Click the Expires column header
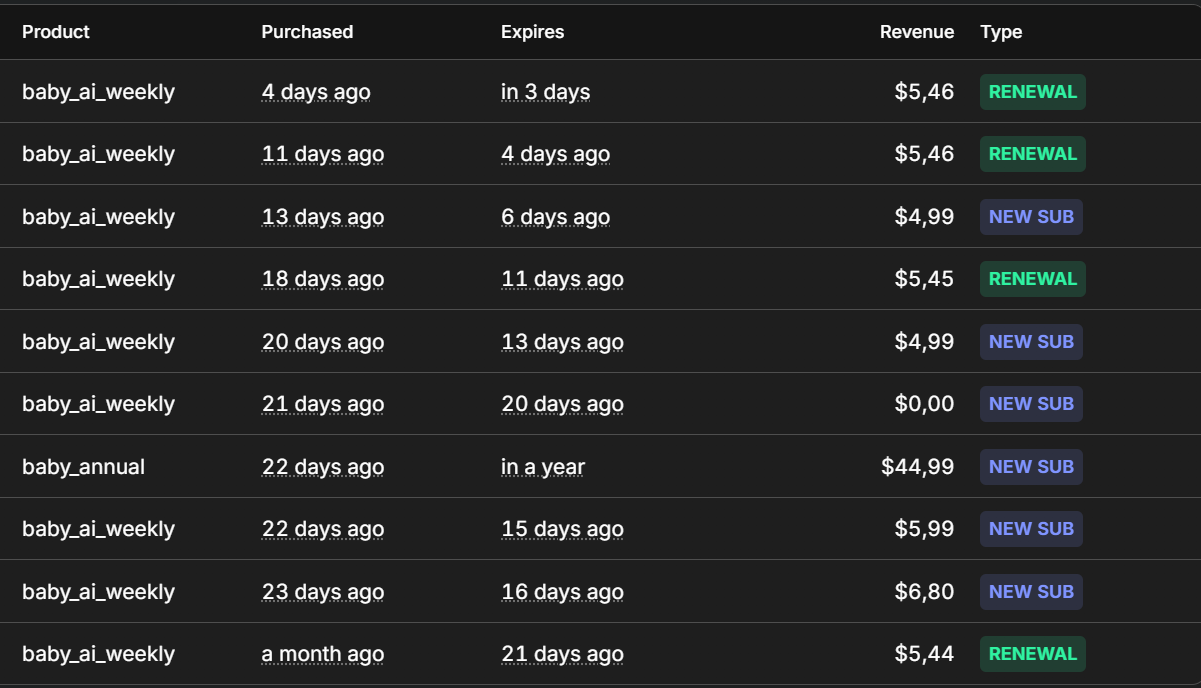 (x=532, y=32)
